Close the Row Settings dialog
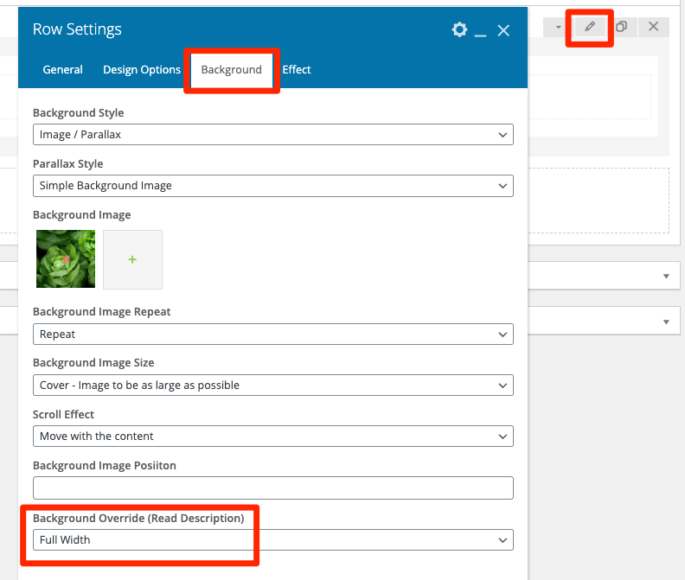This screenshot has height=580, width=685. (503, 31)
